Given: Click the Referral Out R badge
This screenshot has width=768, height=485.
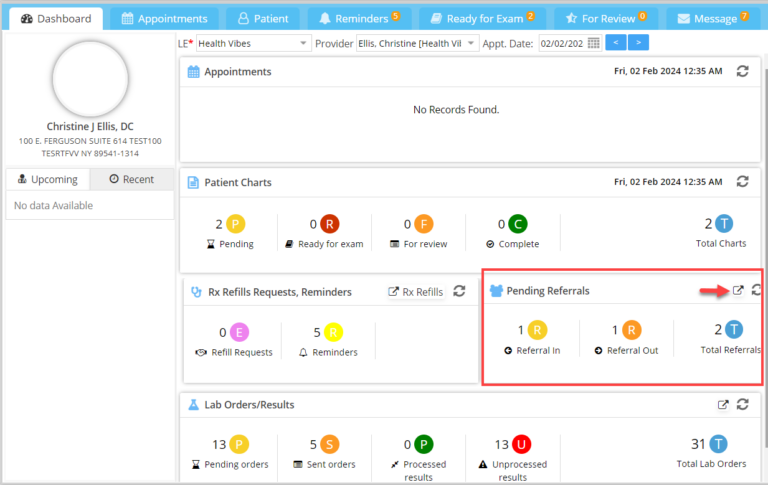Looking at the screenshot, I should tap(631, 330).
